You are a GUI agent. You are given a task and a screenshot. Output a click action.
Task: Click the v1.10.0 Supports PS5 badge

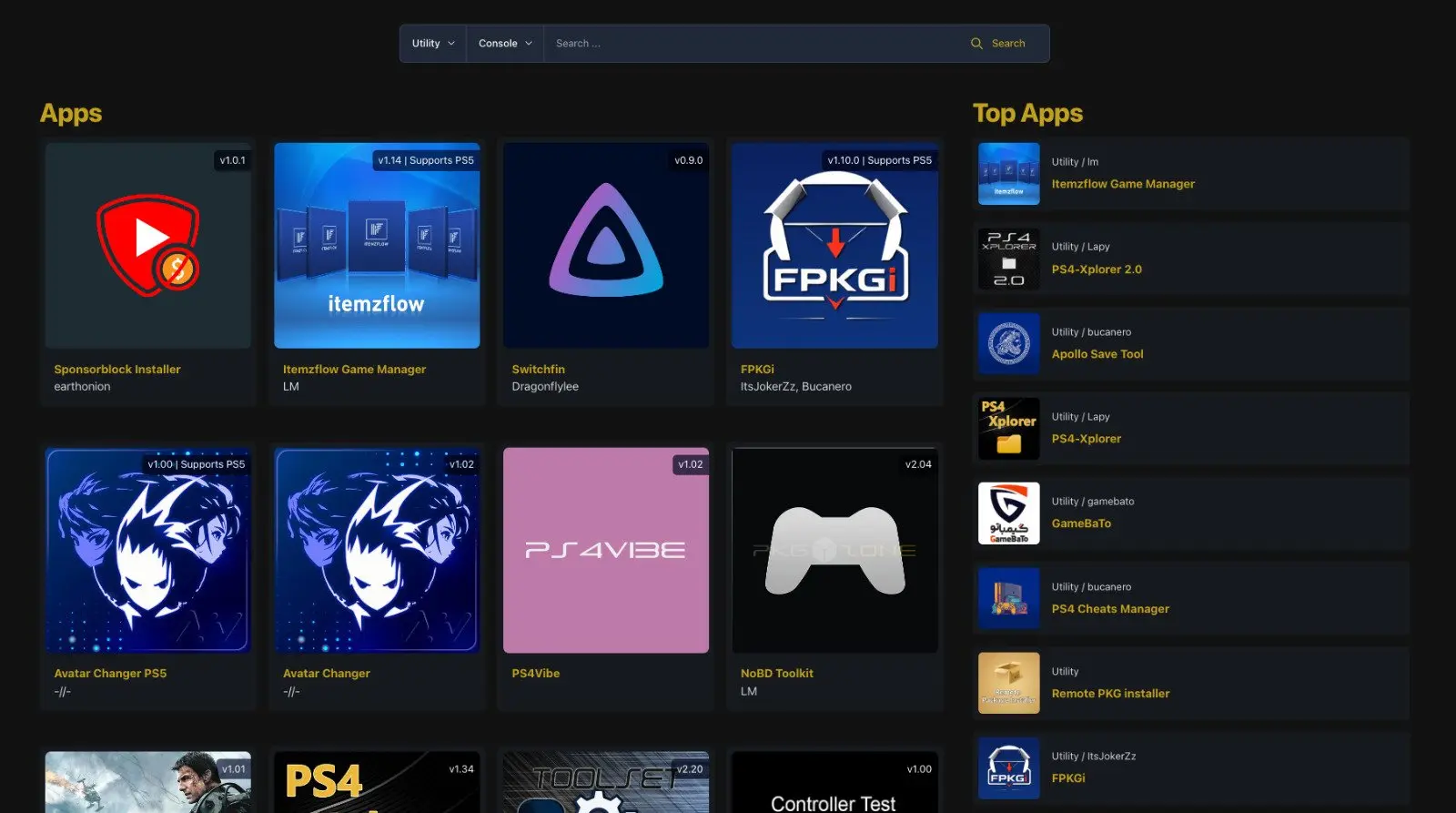pos(879,160)
